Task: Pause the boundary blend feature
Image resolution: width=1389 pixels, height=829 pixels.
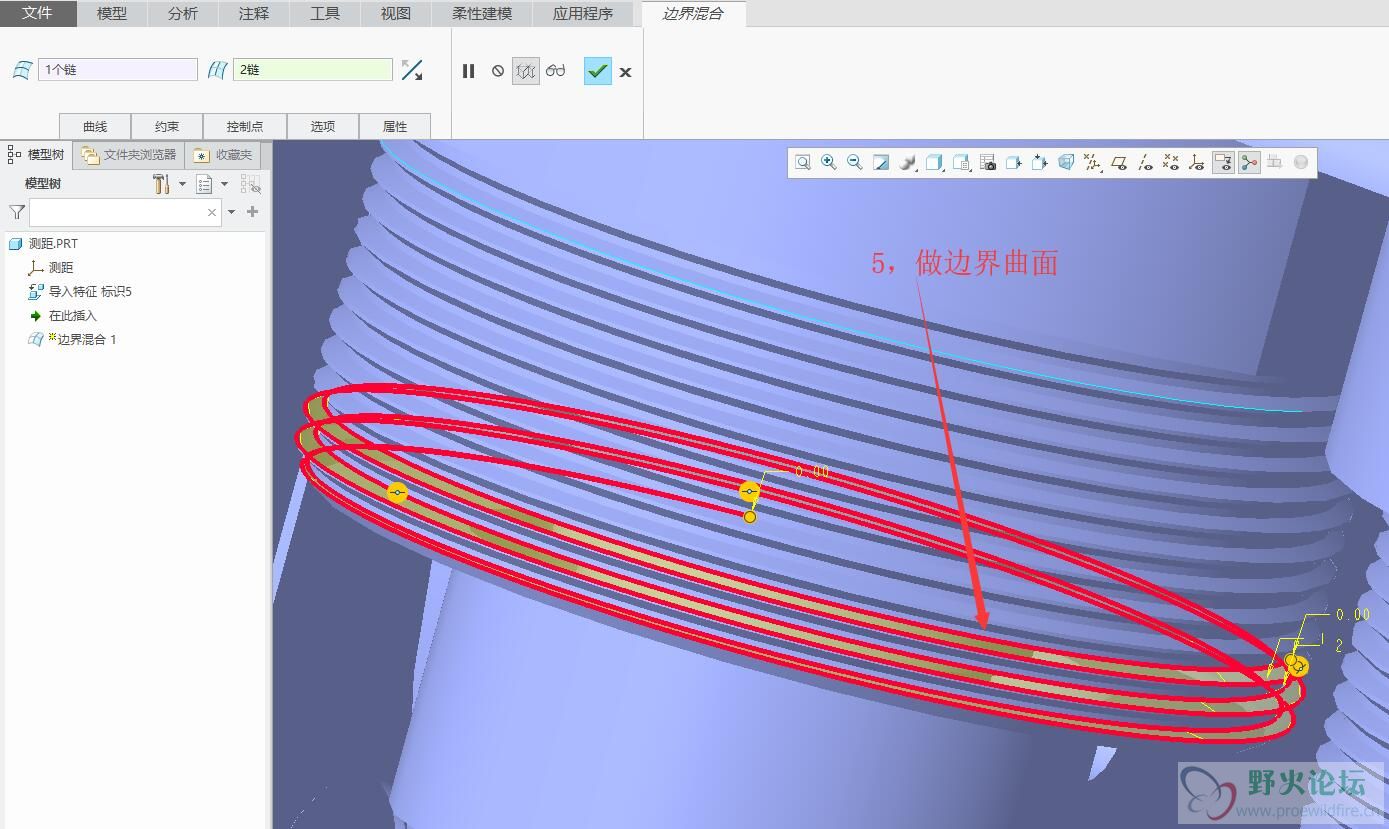Action: click(x=468, y=71)
